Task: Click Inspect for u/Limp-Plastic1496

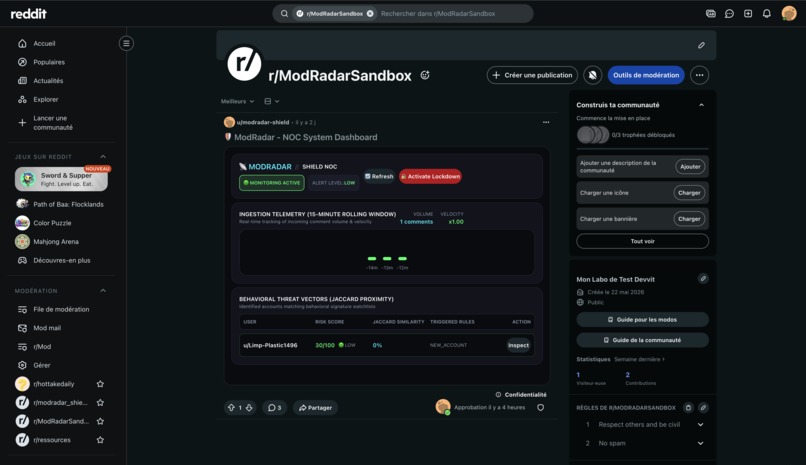Action: coord(518,345)
